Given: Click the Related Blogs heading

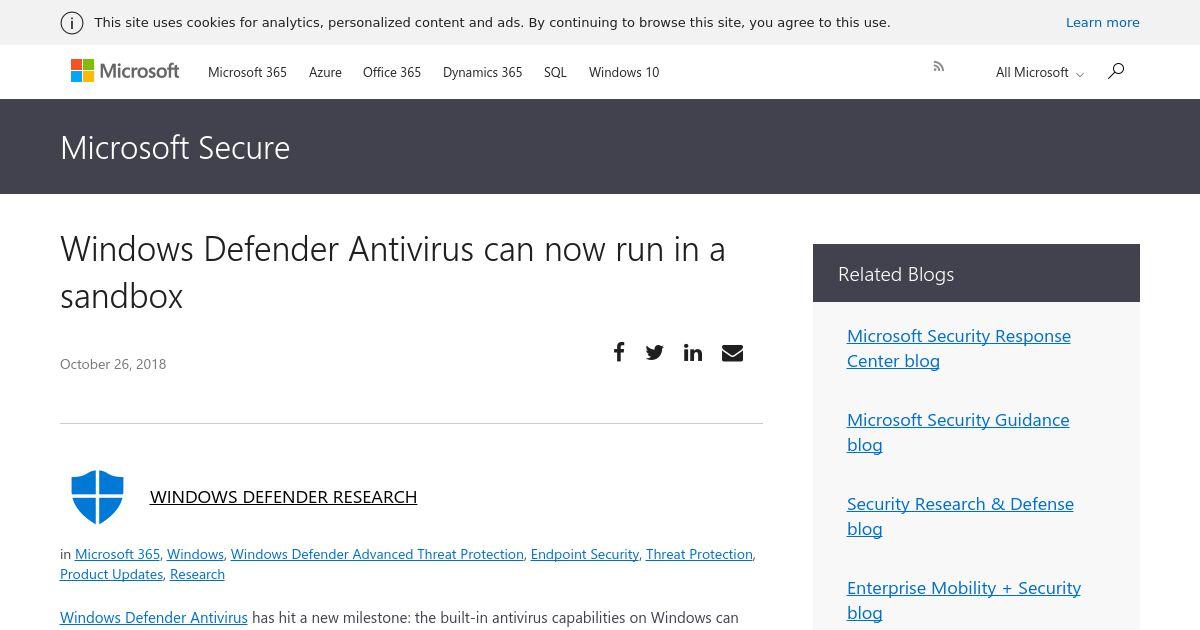Looking at the screenshot, I should click(x=896, y=274).
